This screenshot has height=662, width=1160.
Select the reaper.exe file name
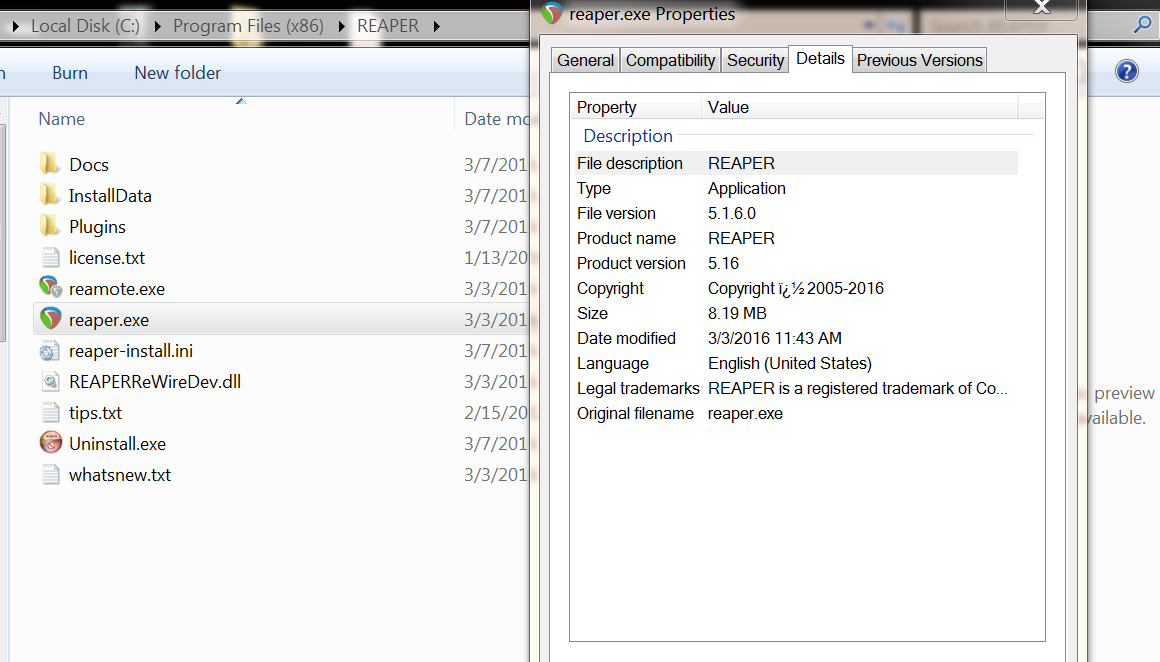point(109,320)
